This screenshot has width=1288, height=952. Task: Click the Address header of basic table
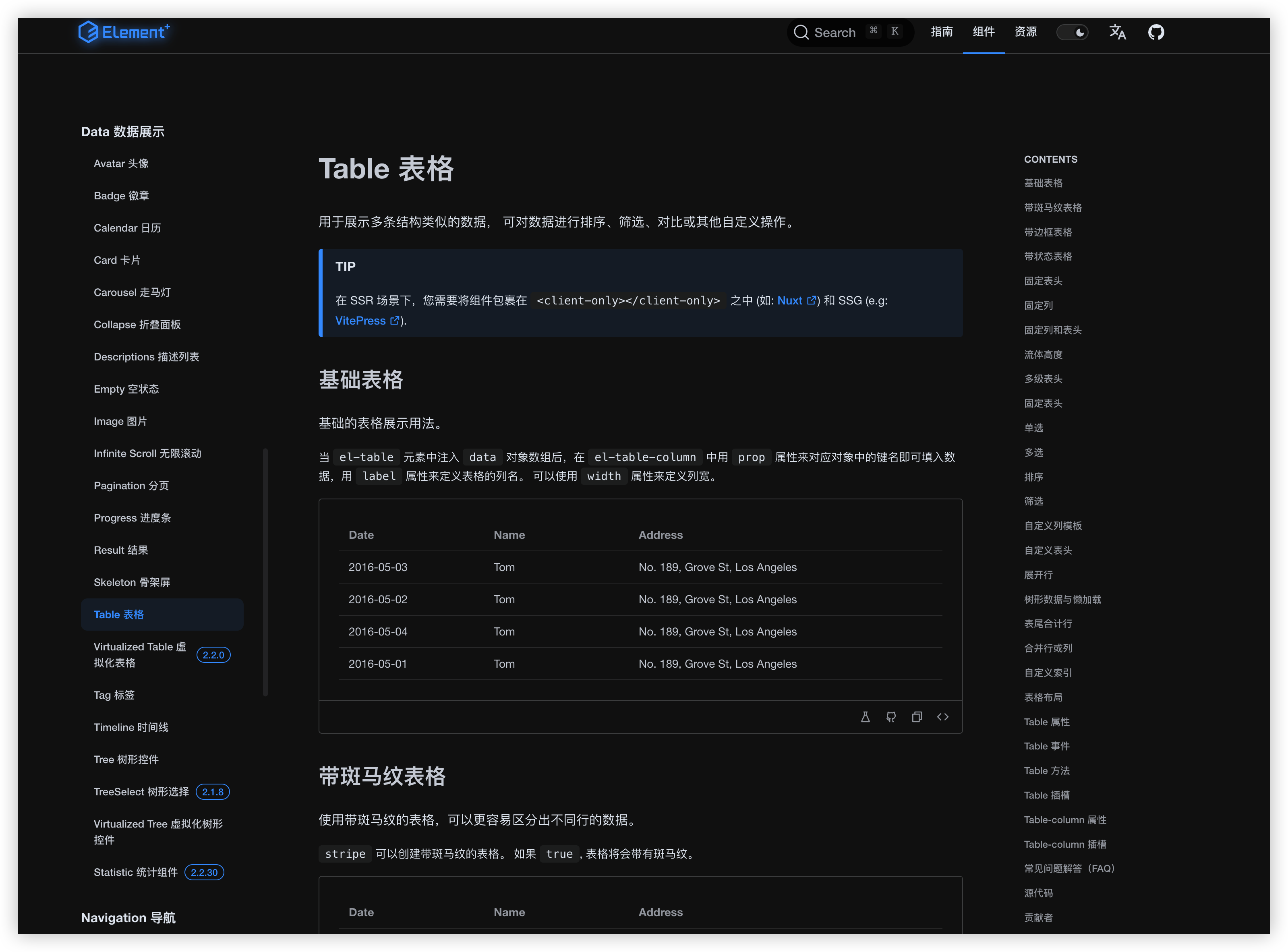tap(661, 535)
